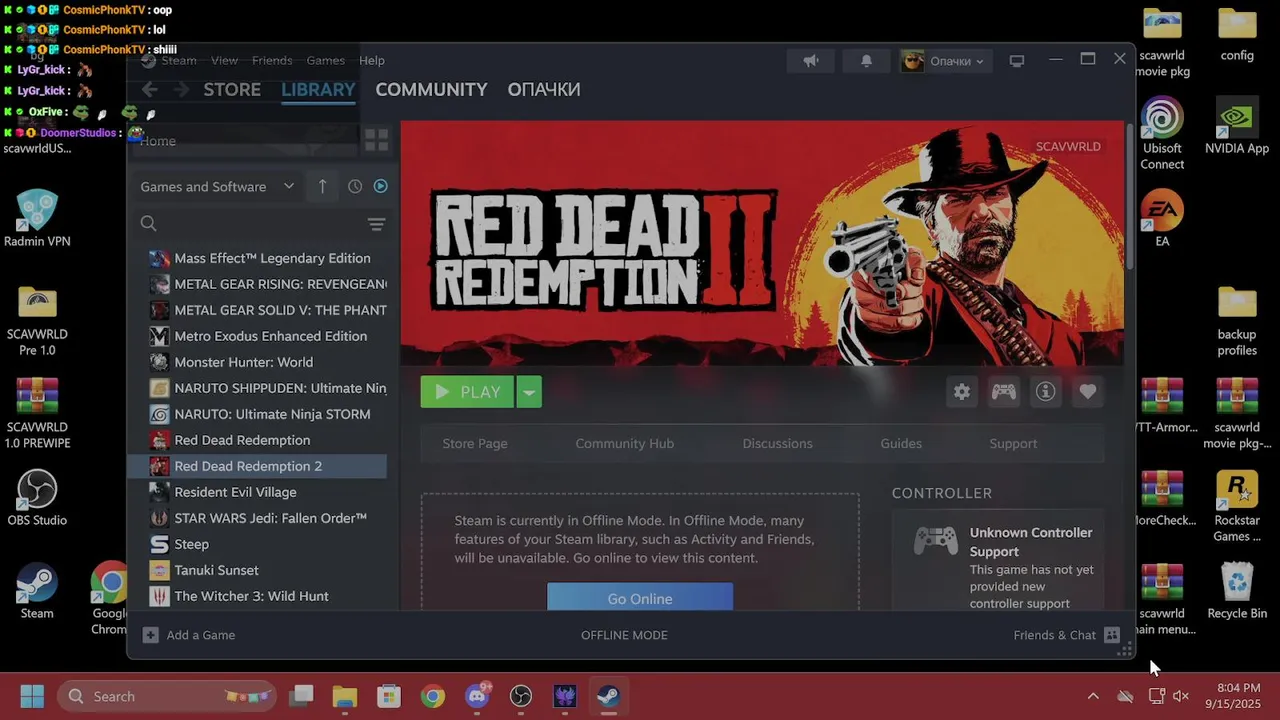The image size is (1280, 720).
Task: Open the Help menu
Action: 372,60
